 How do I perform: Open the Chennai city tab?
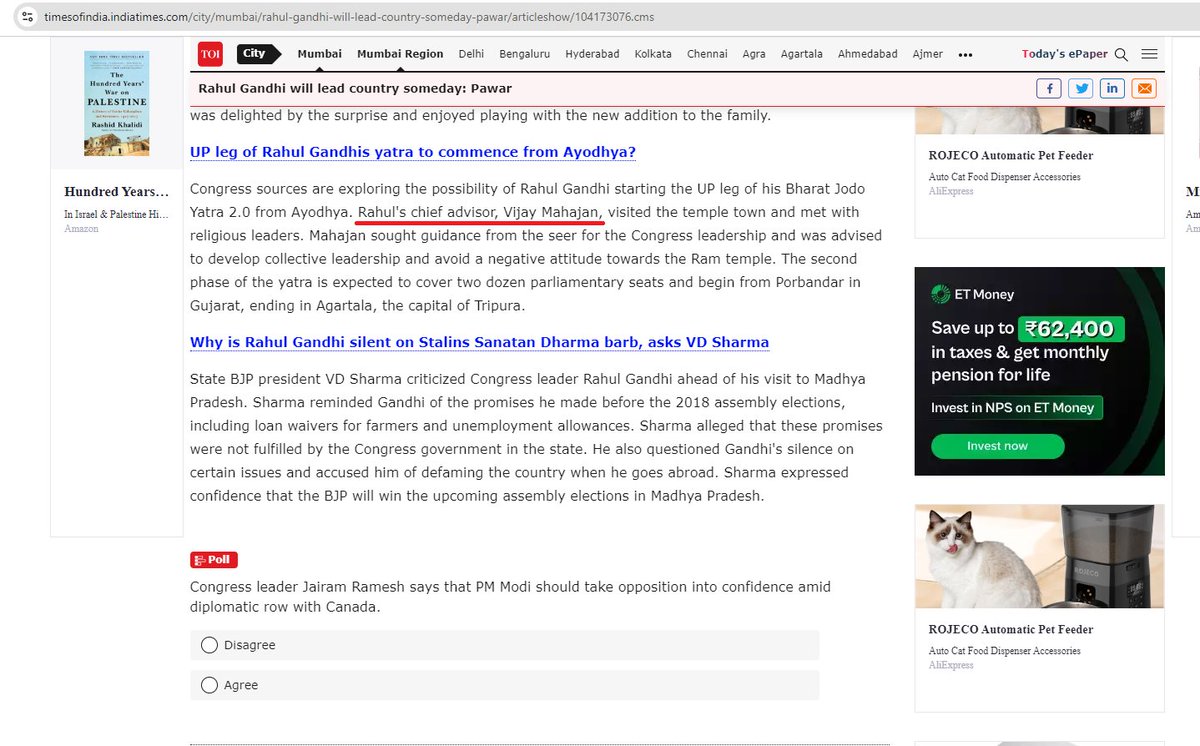pos(707,54)
